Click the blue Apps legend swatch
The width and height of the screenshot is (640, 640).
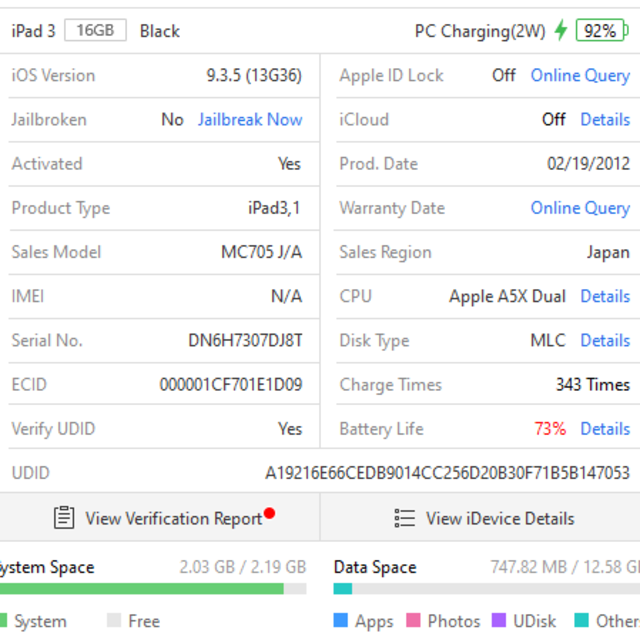(x=340, y=620)
